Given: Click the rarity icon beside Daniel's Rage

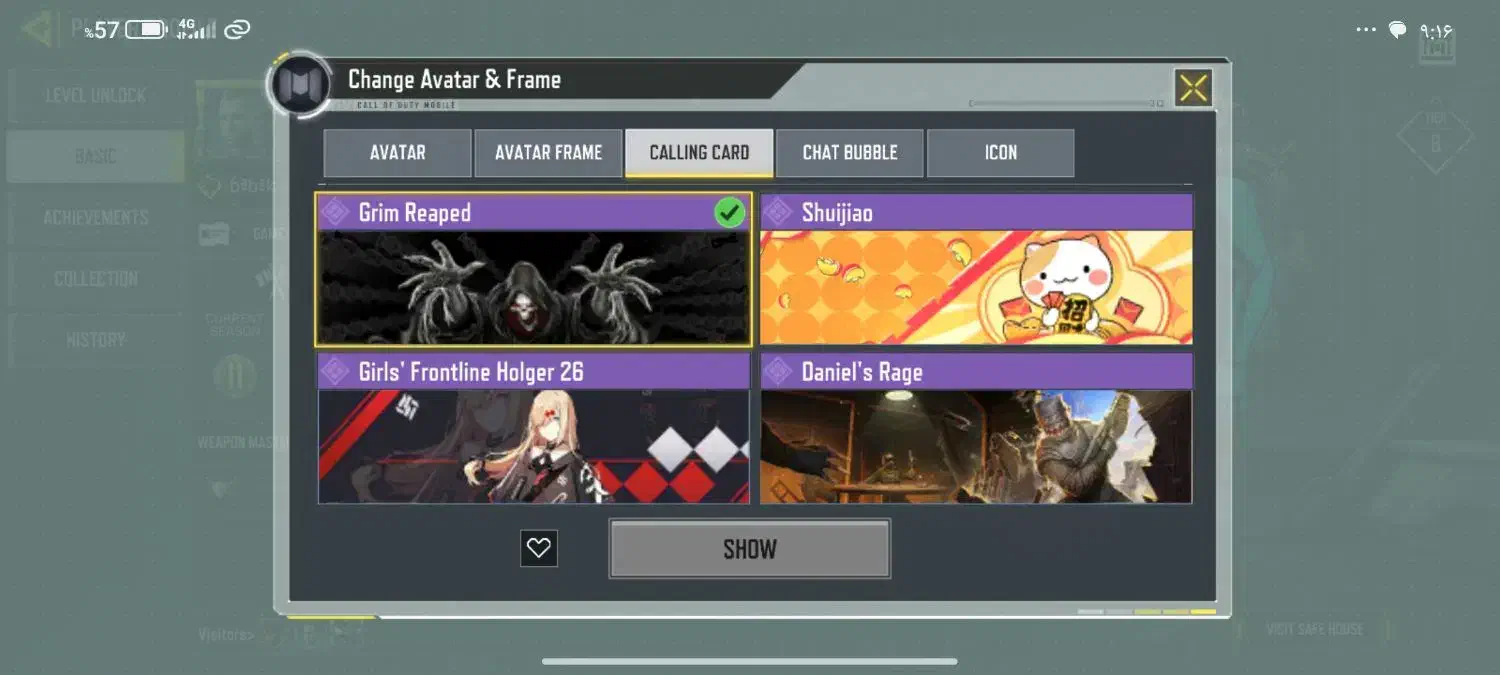Looking at the screenshot, I should pos(778,372).
